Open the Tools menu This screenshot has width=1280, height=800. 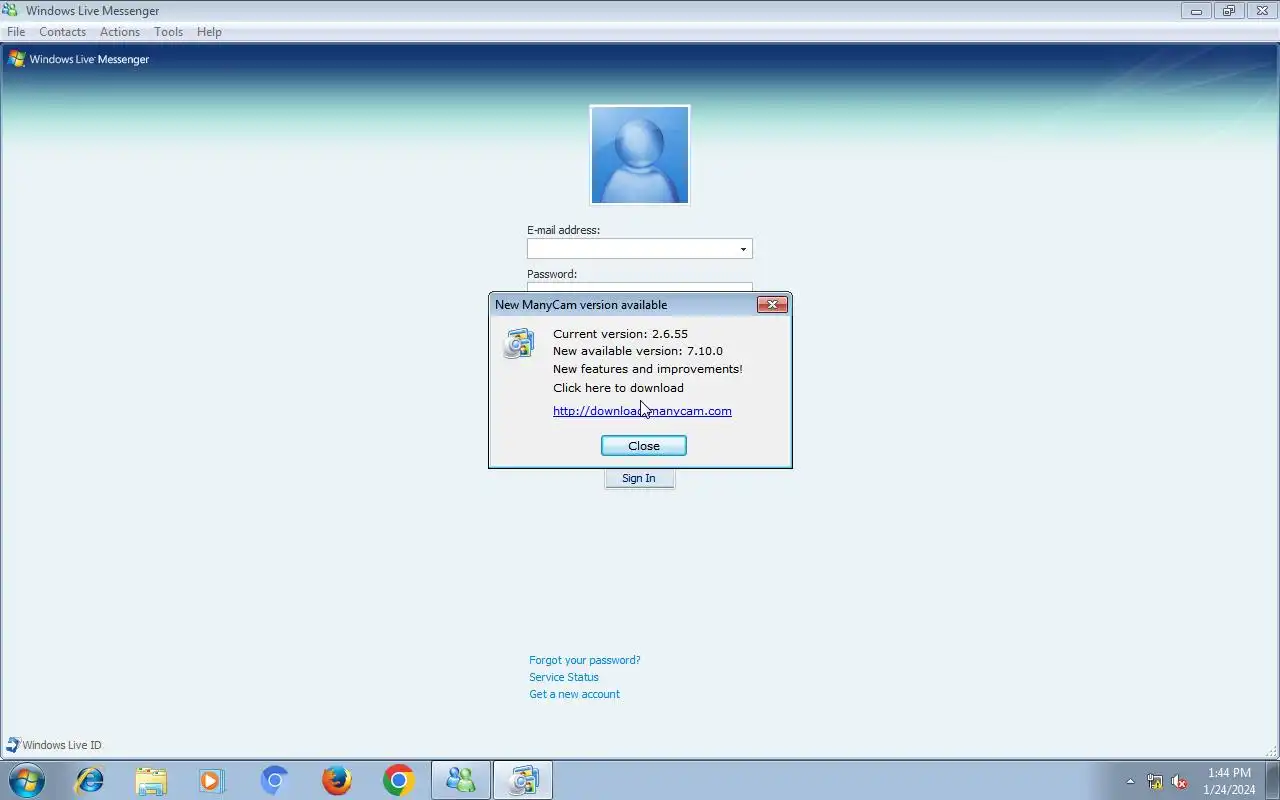click(x=168, y=32)
